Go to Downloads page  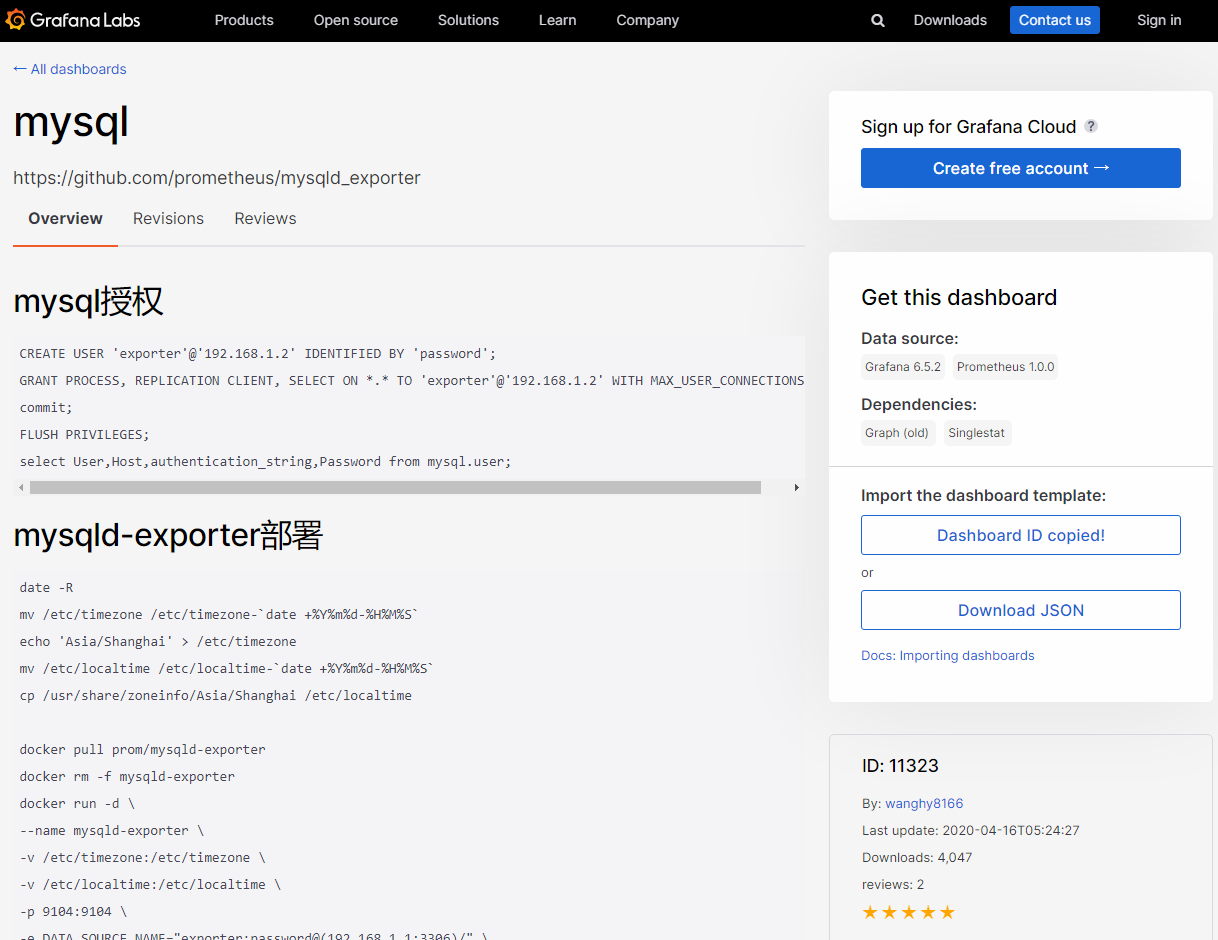click(950, 20)
